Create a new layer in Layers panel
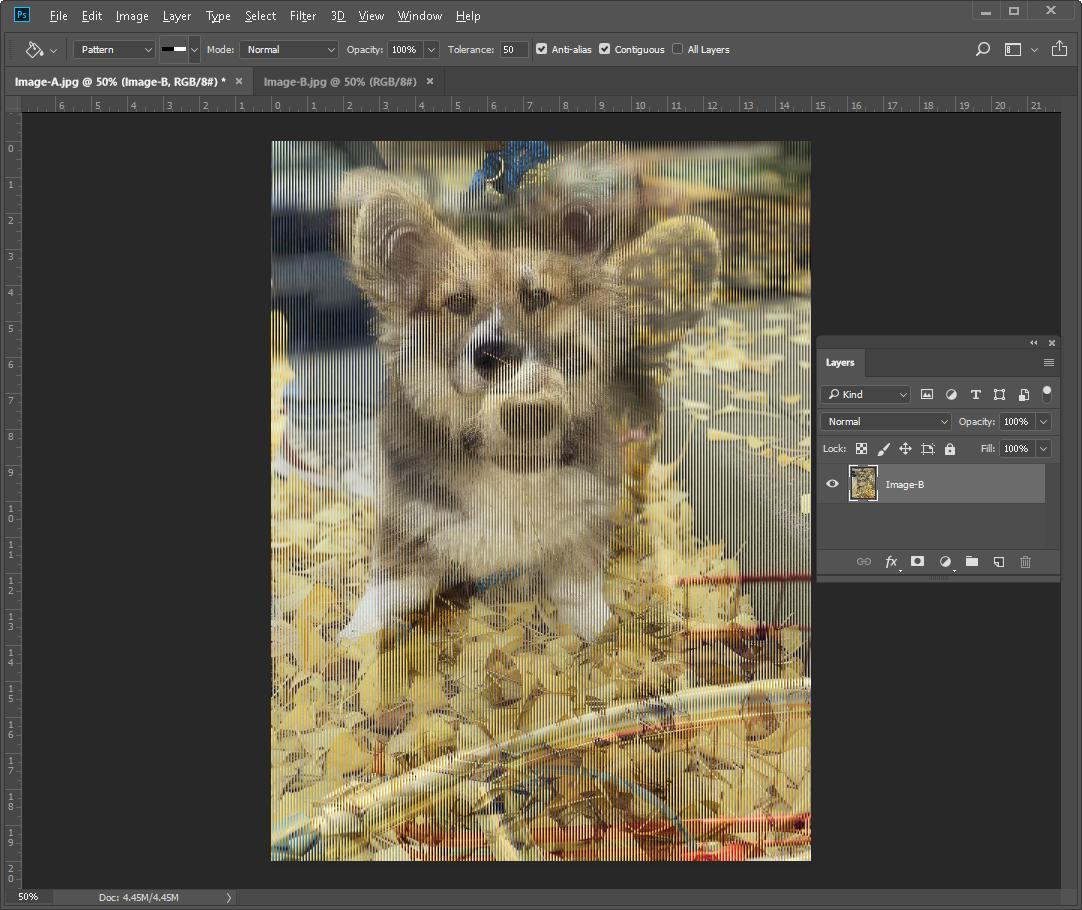Screen dimensions: 1082x910 pyautogui.click(x=998, y=562)
